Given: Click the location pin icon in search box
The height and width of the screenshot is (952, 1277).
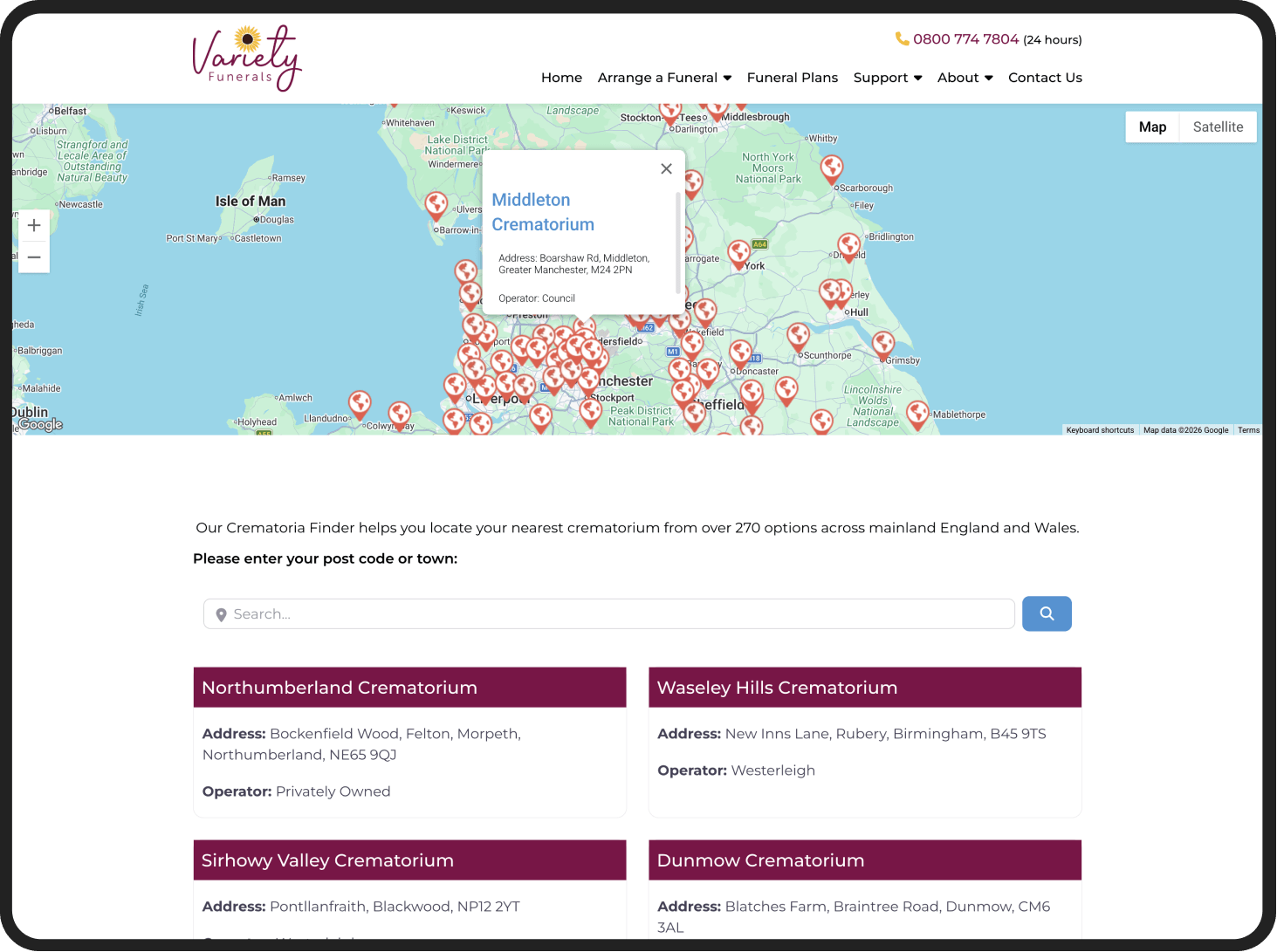Looking at the screenshot, I should pos(221,615).
